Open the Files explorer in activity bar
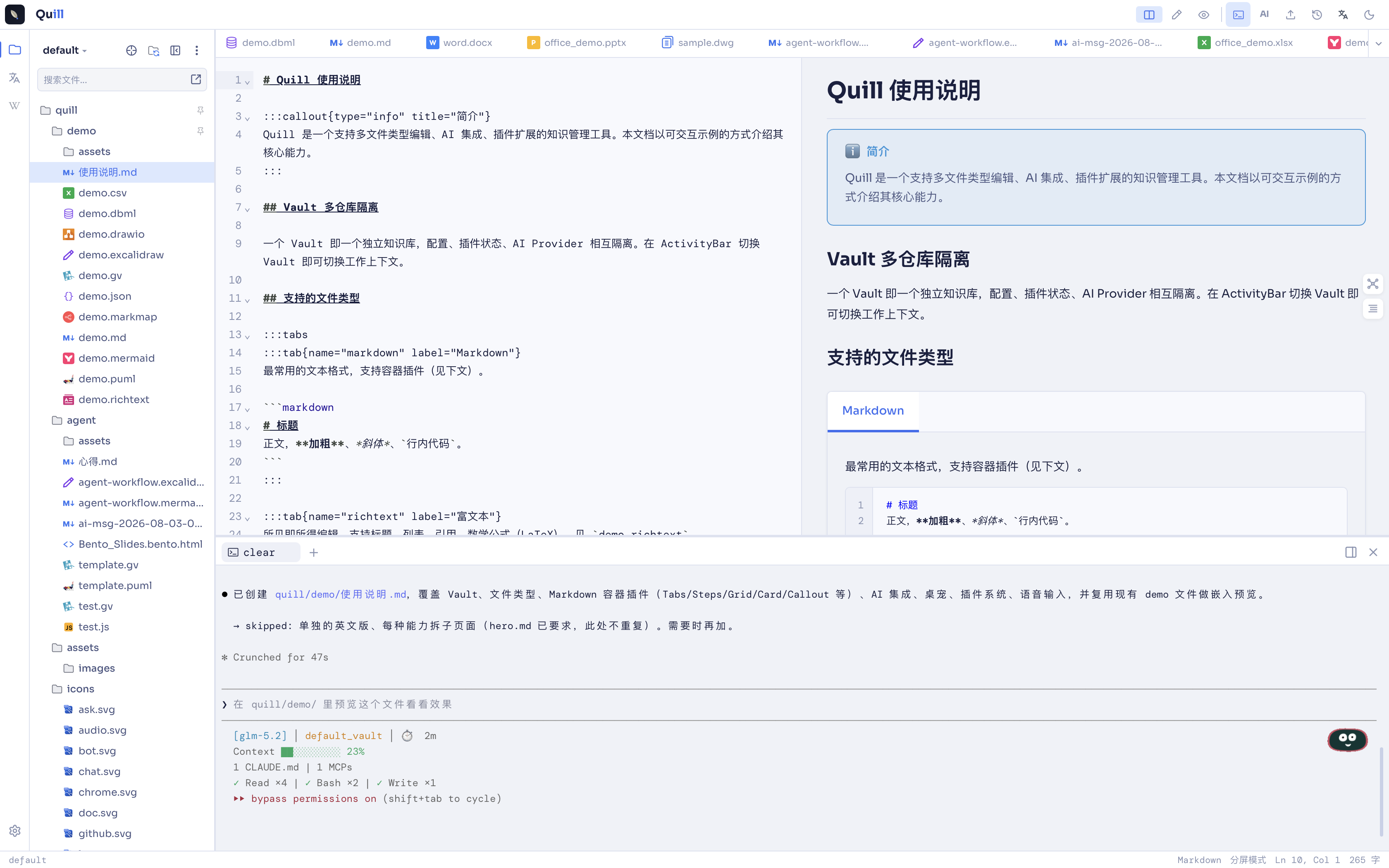The image size is (1389, 868). [x=15, y=50]
